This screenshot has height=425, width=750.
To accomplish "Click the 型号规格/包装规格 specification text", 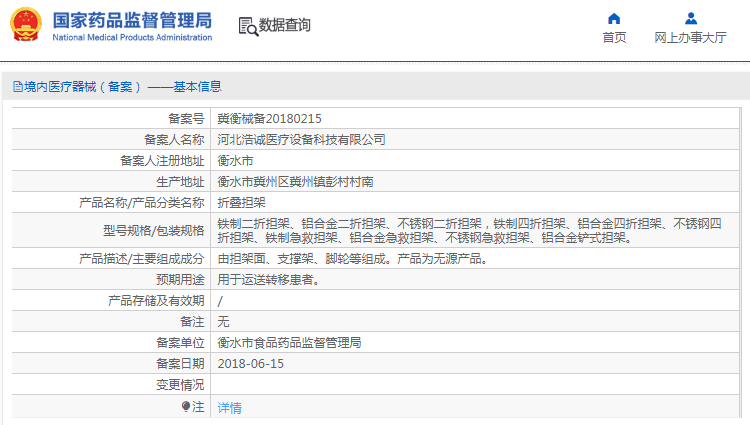I will tap(470, 230).
